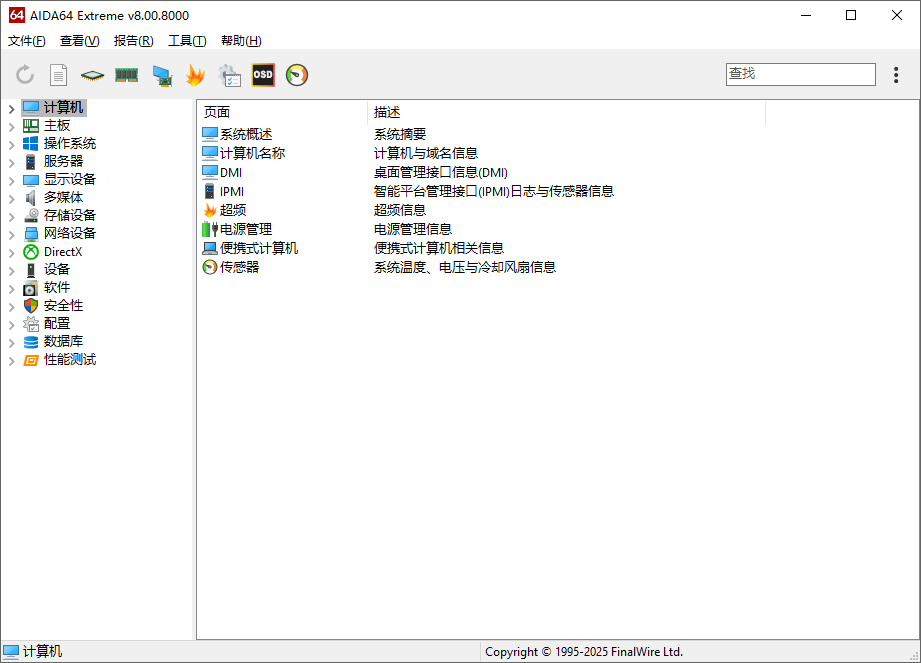921x663 pixels.
Task: Expand the 性能测试 section
Action: [x=12, y=359]
